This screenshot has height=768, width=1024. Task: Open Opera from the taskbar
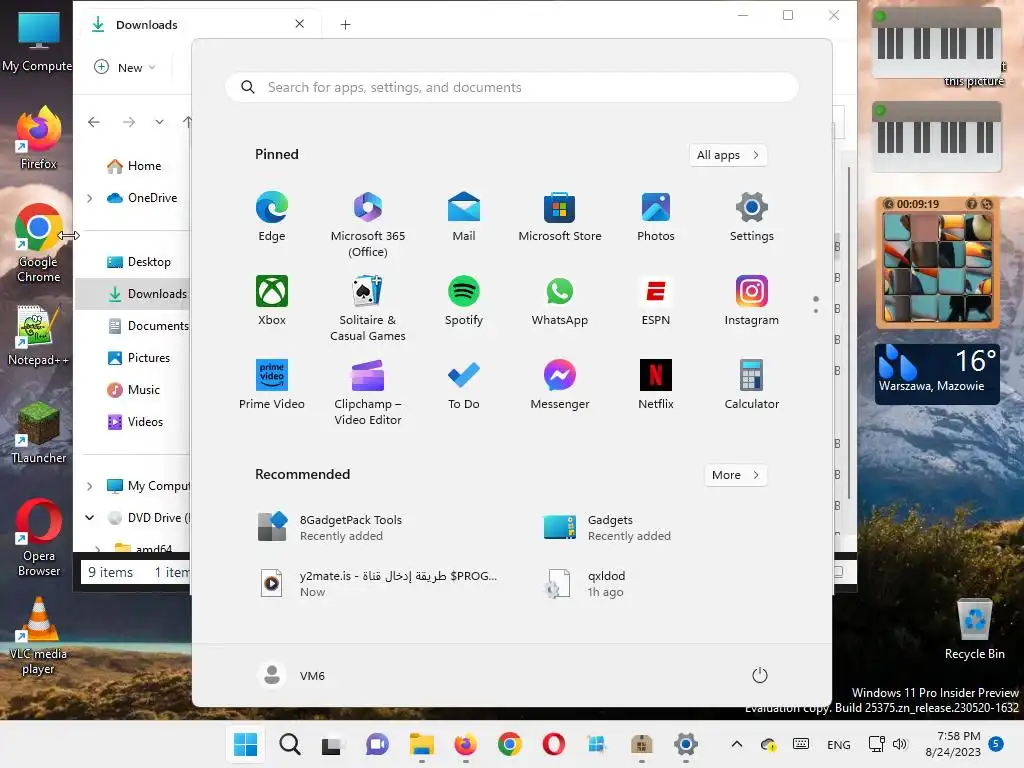(554, 744)
